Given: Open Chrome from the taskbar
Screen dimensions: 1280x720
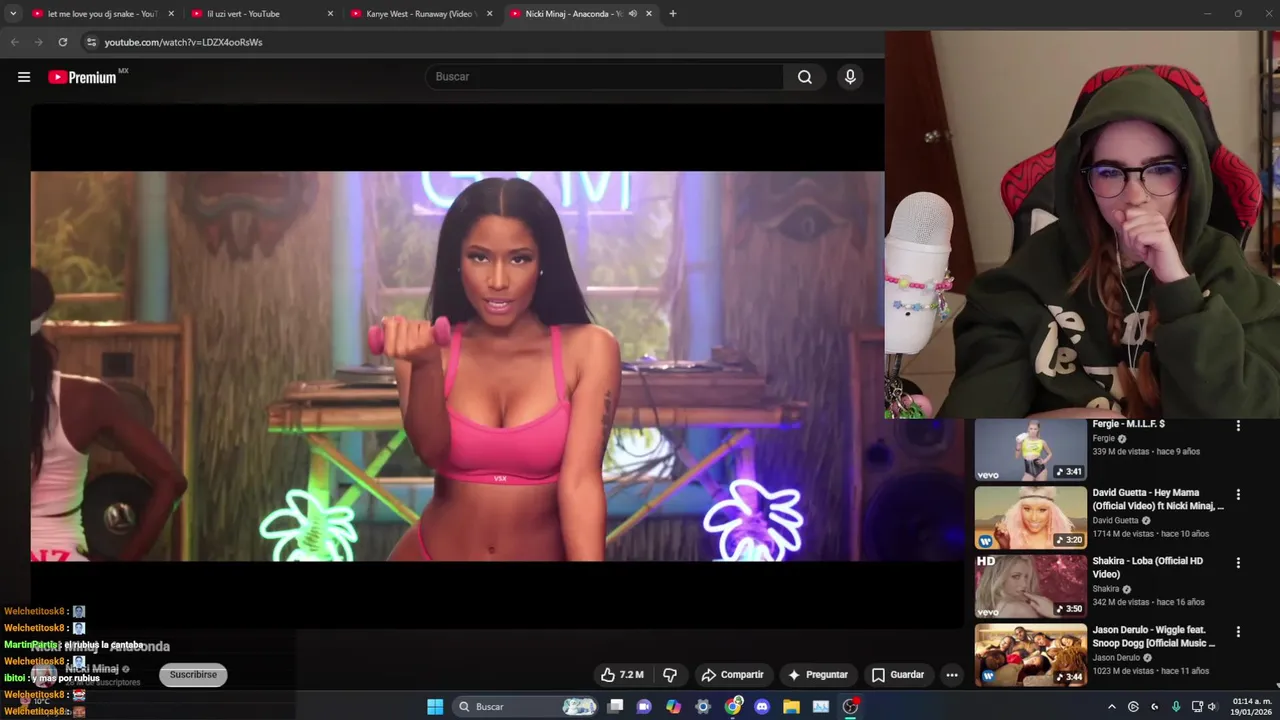Looking at the screenshot, I should point(733,707).
